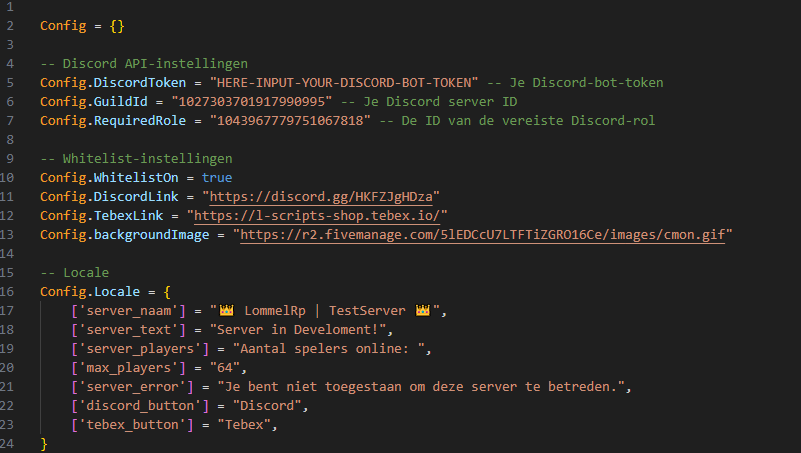This screenshot has width=801, height=453.
Task: Open the l-scripts-shop.tebex.io link
Action: coord(317,216)
